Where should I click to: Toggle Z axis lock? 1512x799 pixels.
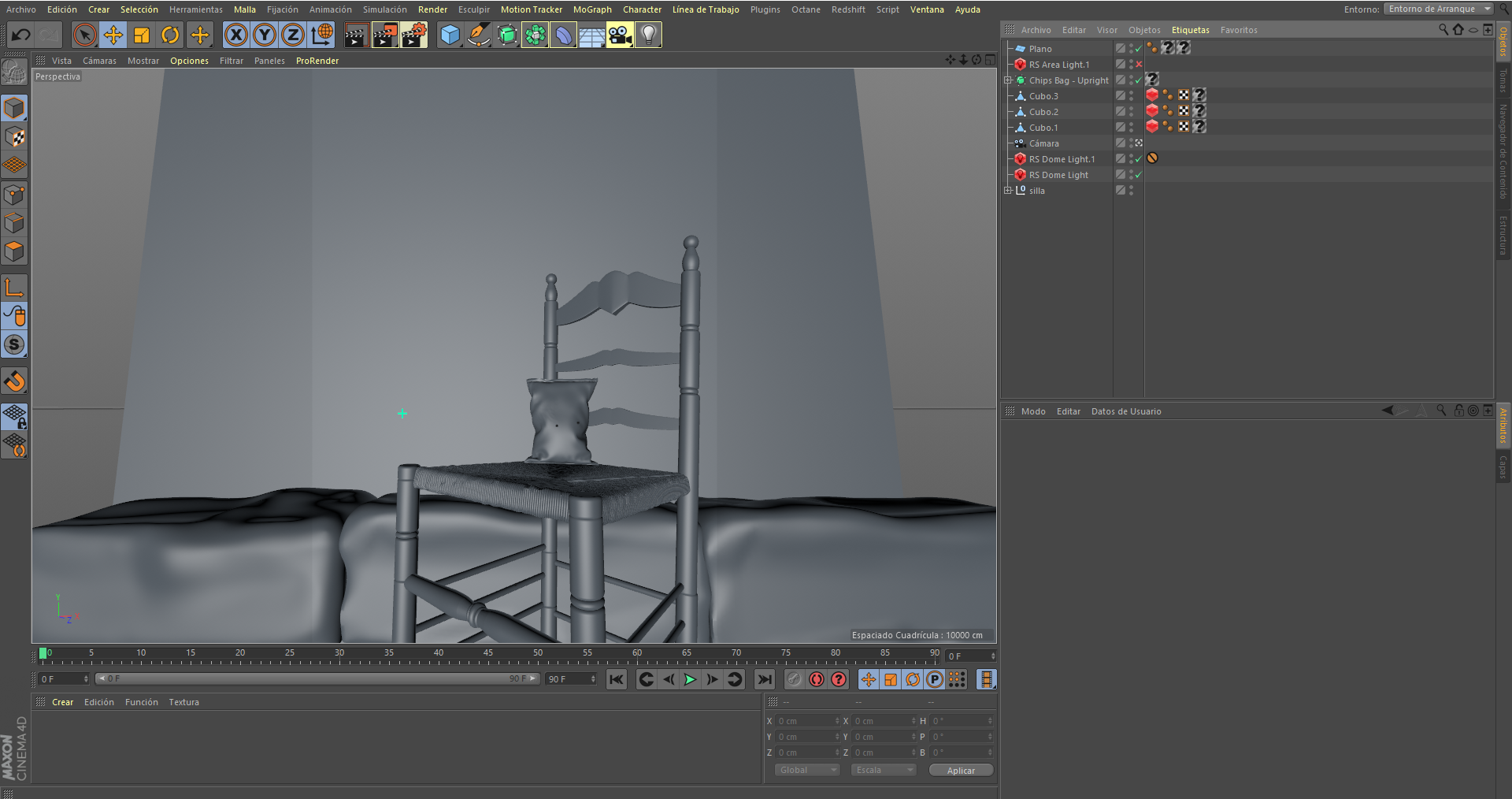point(293,35)
